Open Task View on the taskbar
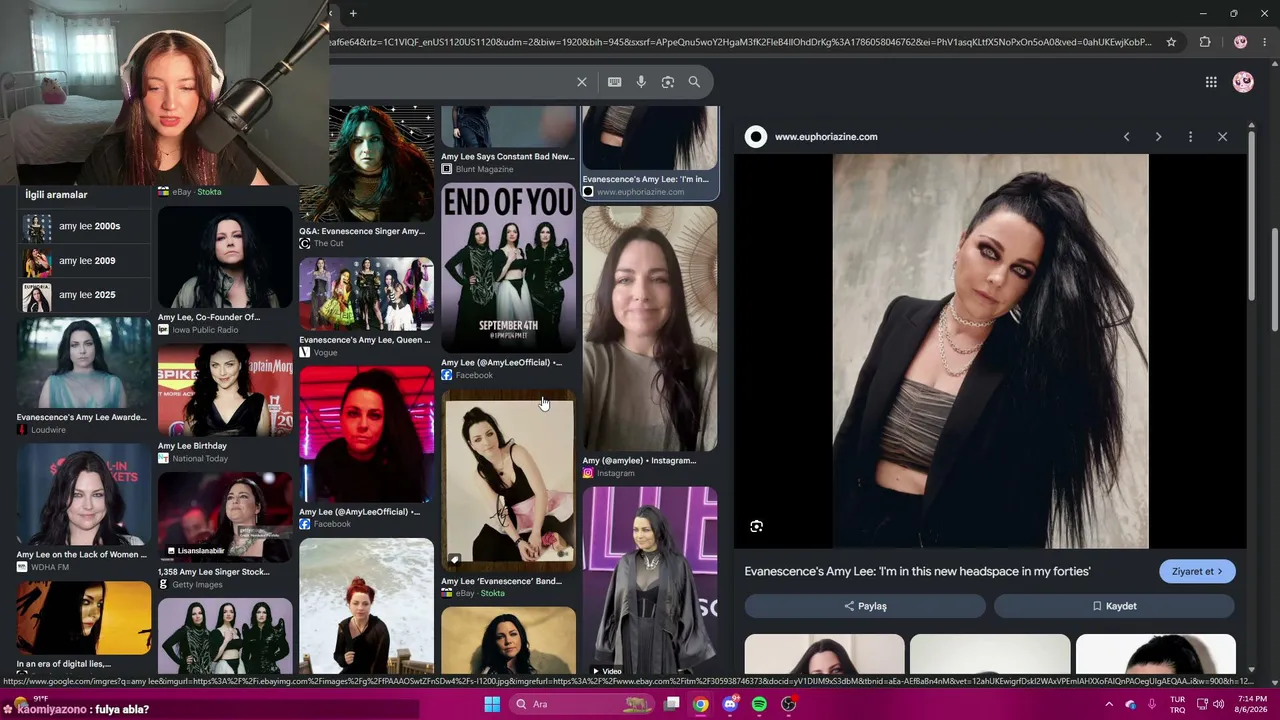Image resolution: width=1280 pixels, height=720 pixels. click(672, 704)
